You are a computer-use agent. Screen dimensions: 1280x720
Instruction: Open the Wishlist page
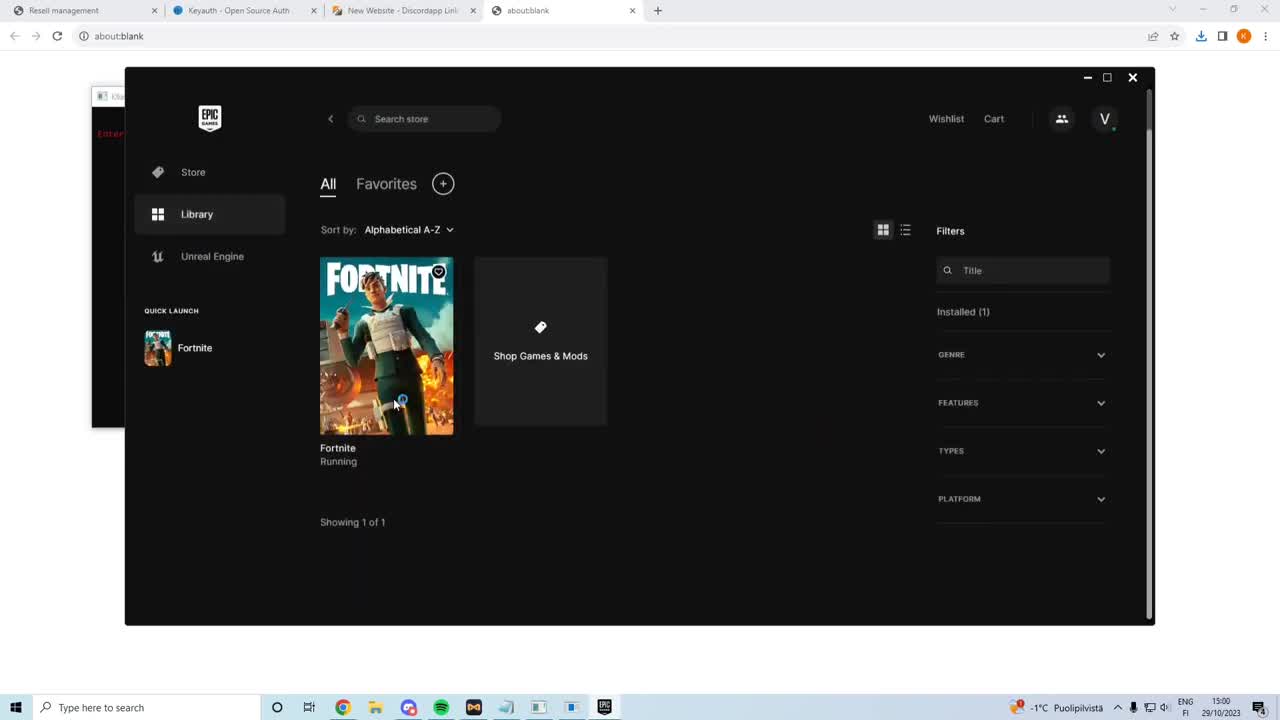click(x=946, y=118)
